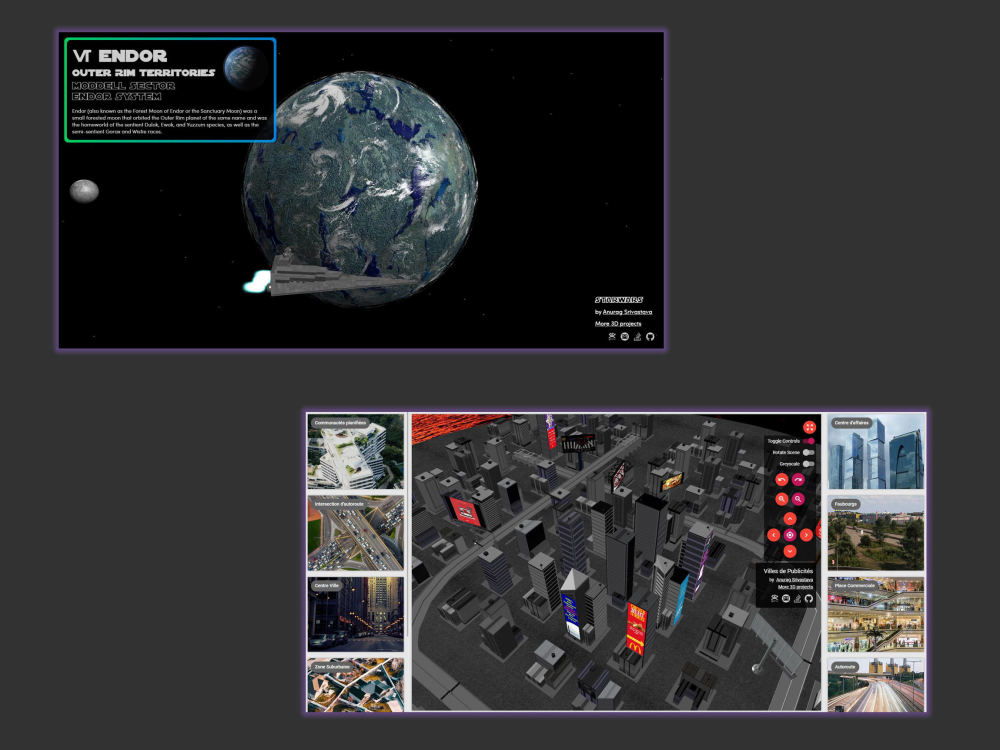
Task: Select the Centre Ville thumbnail
Action: point(356,615)
